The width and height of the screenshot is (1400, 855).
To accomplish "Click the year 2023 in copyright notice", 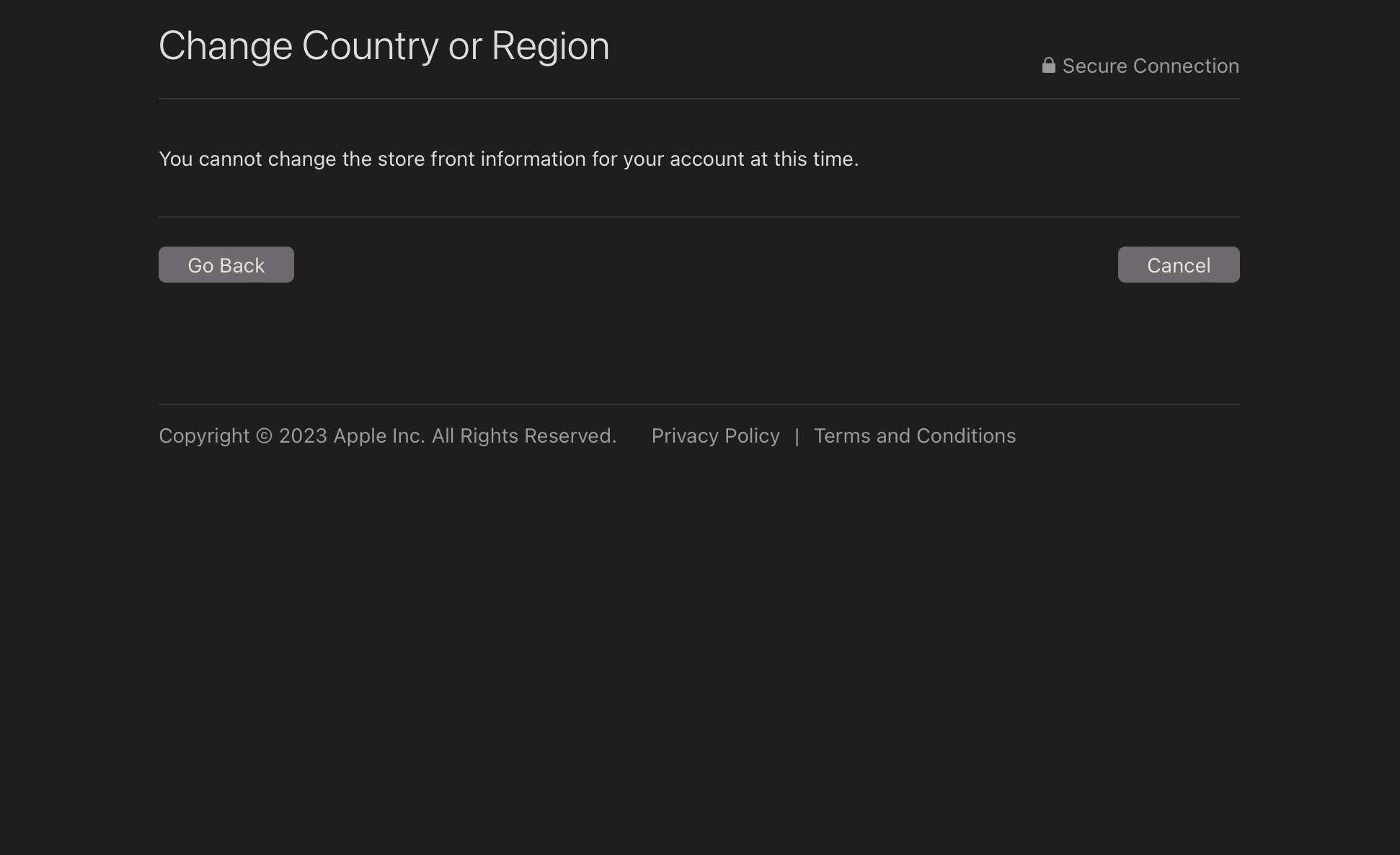I will 303,436.
